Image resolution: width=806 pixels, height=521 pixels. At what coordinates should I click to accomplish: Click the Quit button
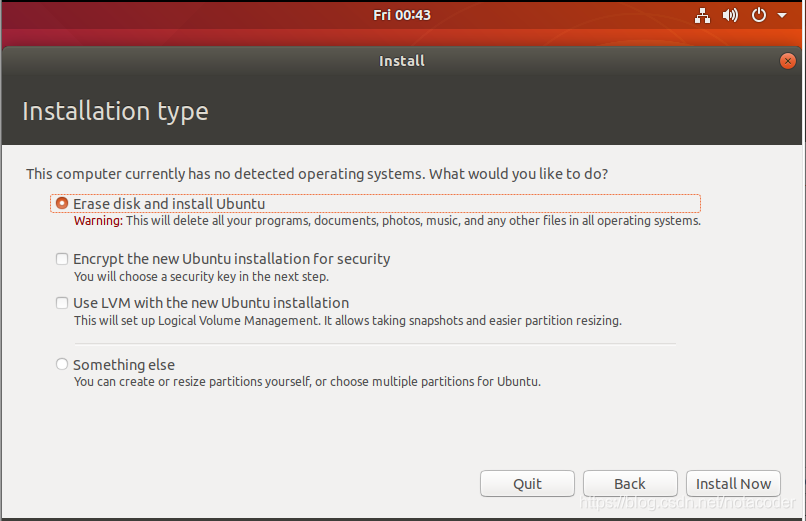527,483
